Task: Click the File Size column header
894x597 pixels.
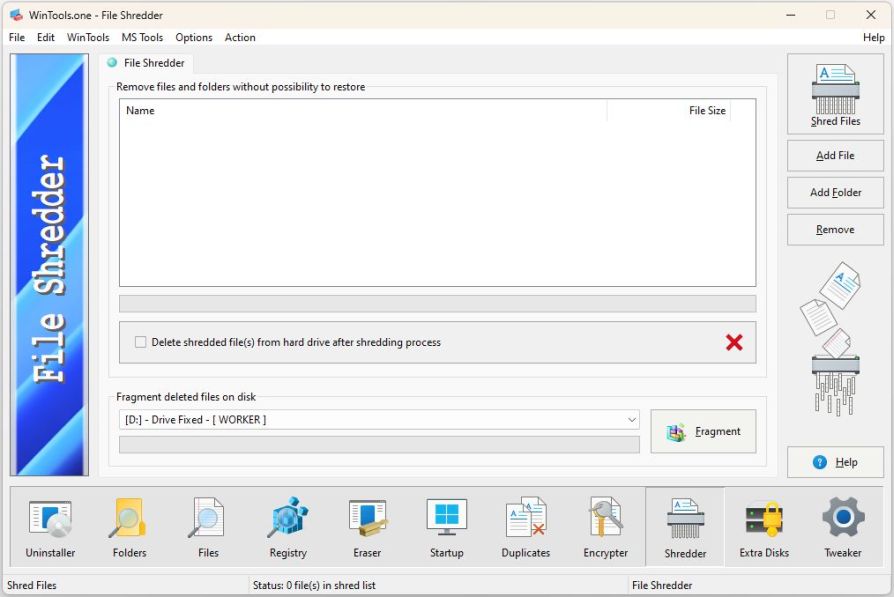Action: 669,111
